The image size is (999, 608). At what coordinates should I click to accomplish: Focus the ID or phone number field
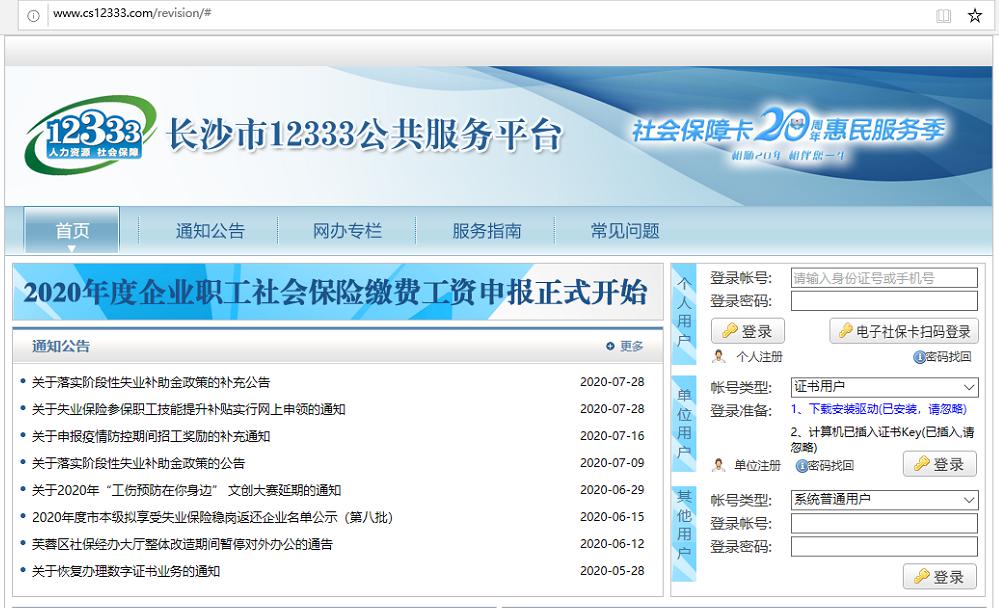point(883,278)
